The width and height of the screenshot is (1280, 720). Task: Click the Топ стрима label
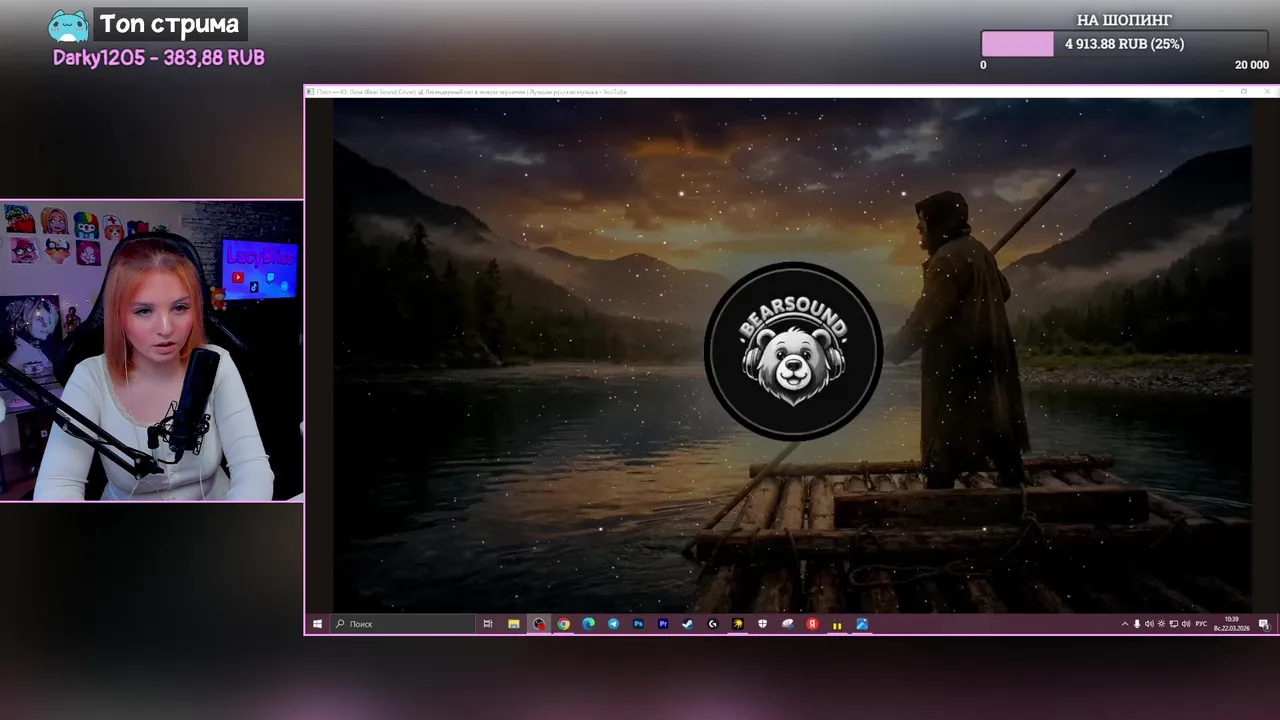169,24
